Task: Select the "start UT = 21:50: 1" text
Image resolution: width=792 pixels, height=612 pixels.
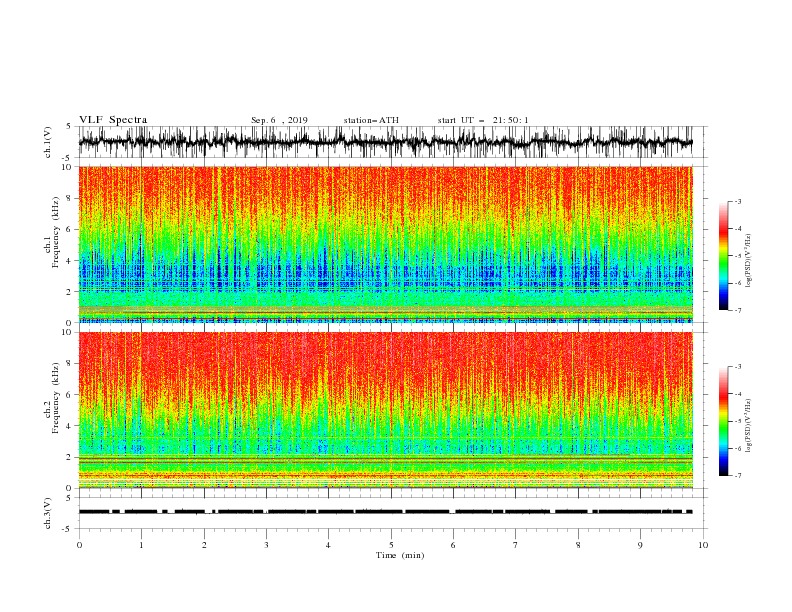Action: pyautogui.click(x=483, y=120)
